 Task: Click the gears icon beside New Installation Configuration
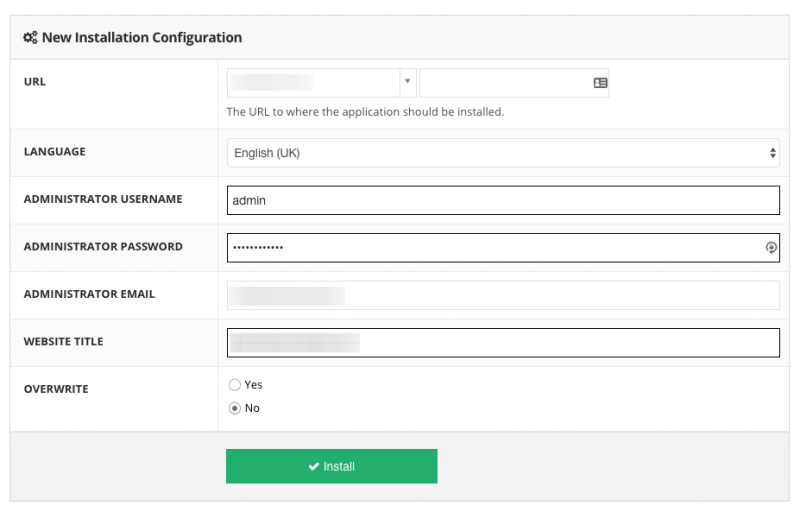(30, 38)
